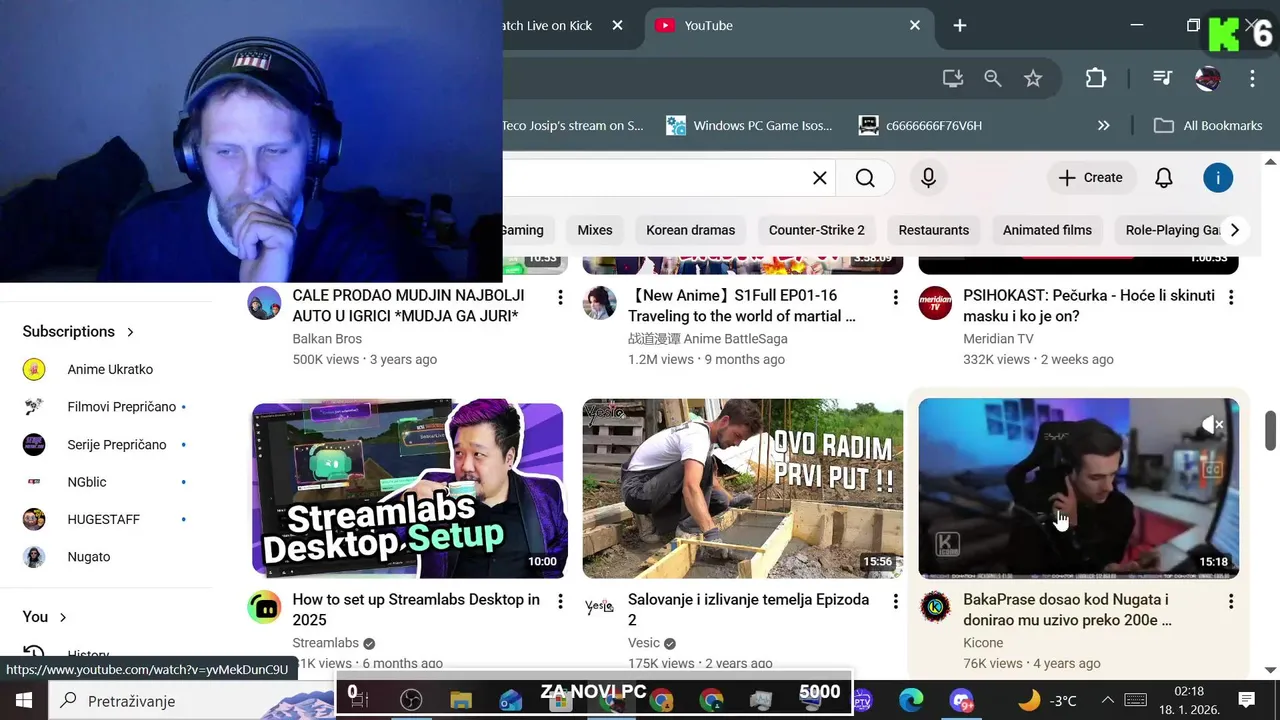The height and width of the screenshot is (720, 1280).
Task: Open c6666666F76V6H bookmark
Action: pos(921,126)
